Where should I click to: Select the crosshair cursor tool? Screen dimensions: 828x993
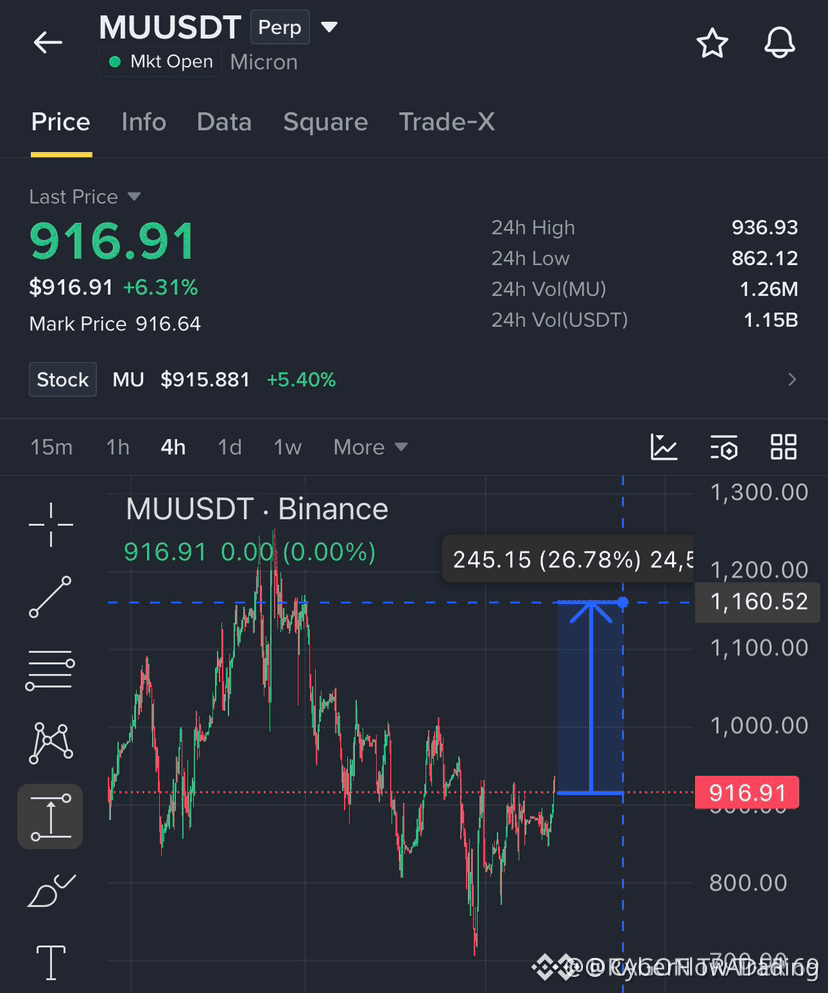tap(51, 524)
